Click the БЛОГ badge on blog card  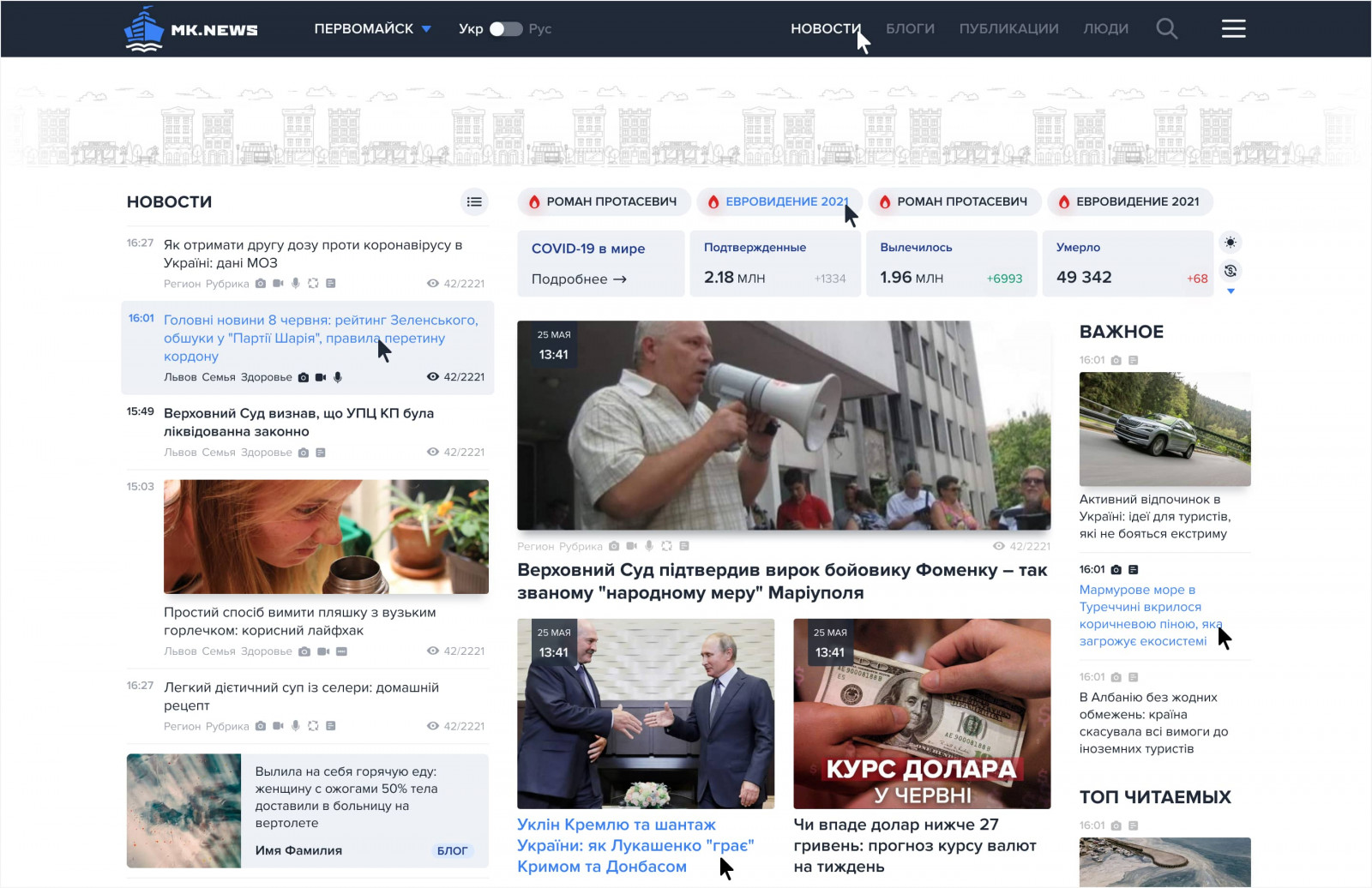coord(452,850)
